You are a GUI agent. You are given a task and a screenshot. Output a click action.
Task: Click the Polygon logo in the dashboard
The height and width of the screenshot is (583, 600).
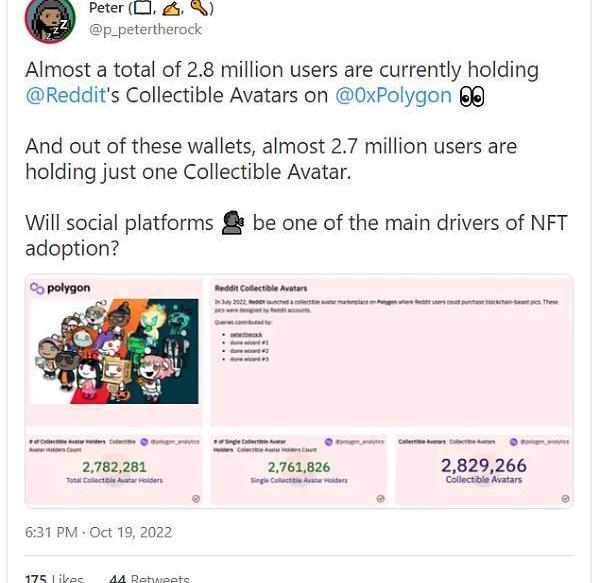[x=60, y=288]
